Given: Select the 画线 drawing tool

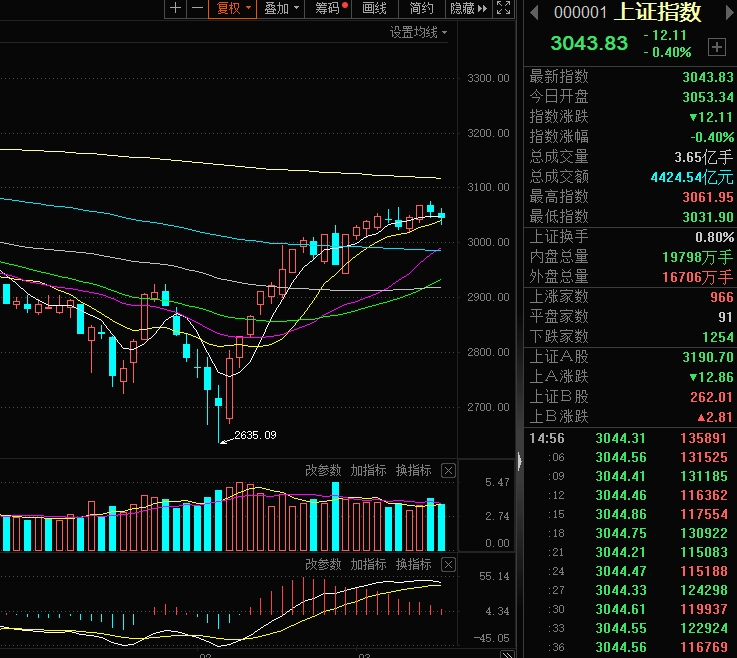Looking at the screenshot, I should (x=375, y=8).
